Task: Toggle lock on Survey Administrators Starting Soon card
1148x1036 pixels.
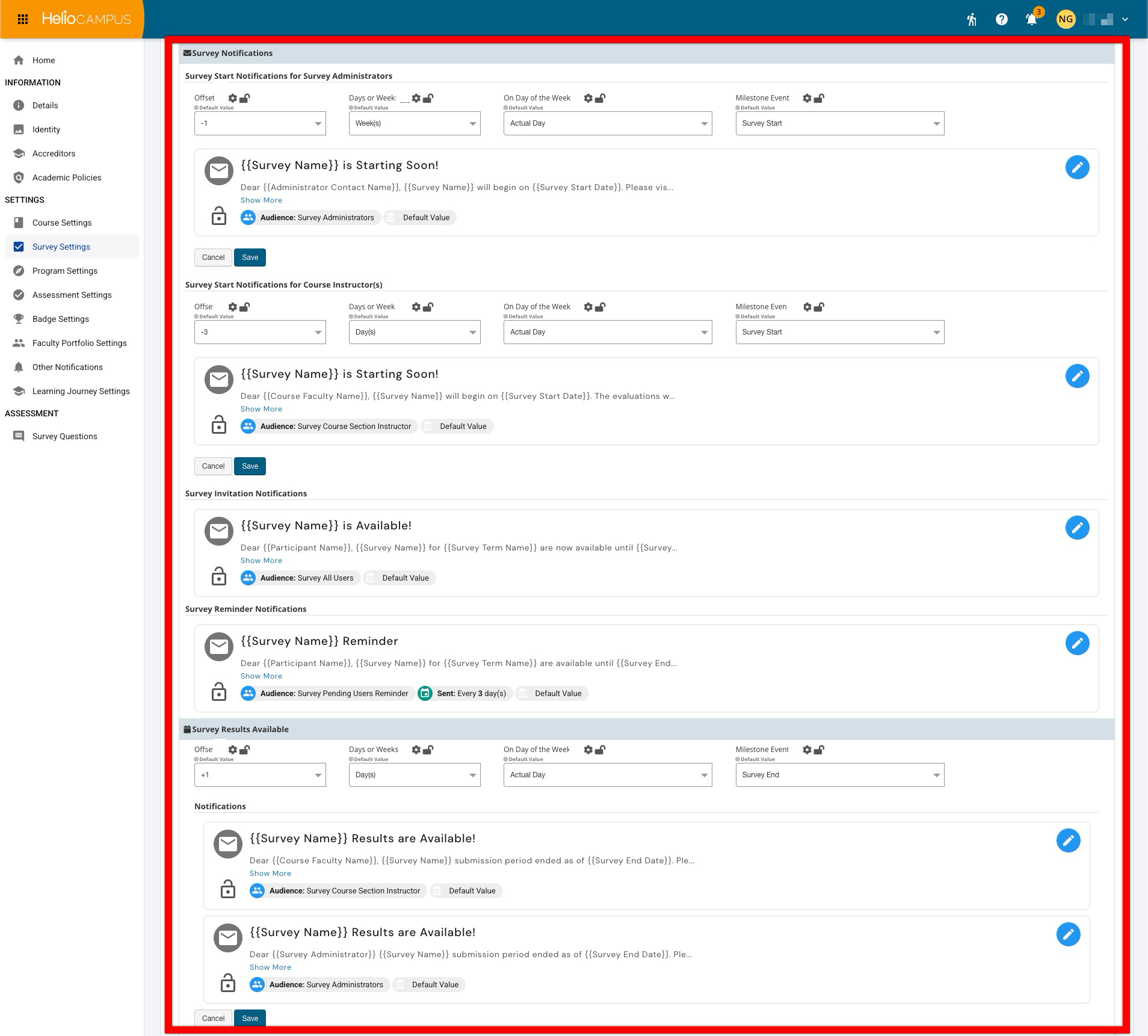Action: pyautogui.click(x=219, y=216)
